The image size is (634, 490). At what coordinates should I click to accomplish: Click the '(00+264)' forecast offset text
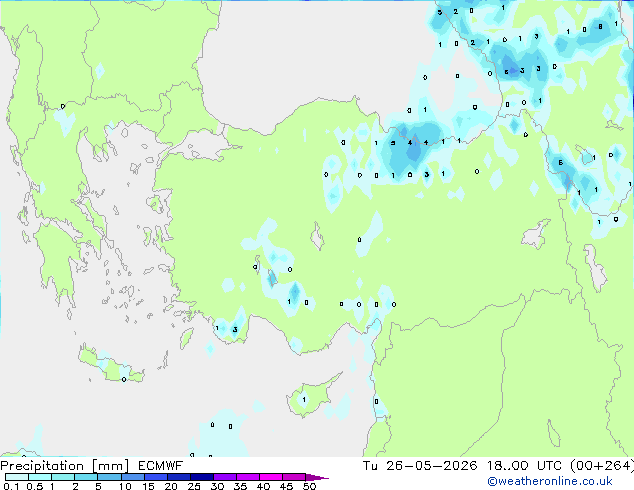602,466
